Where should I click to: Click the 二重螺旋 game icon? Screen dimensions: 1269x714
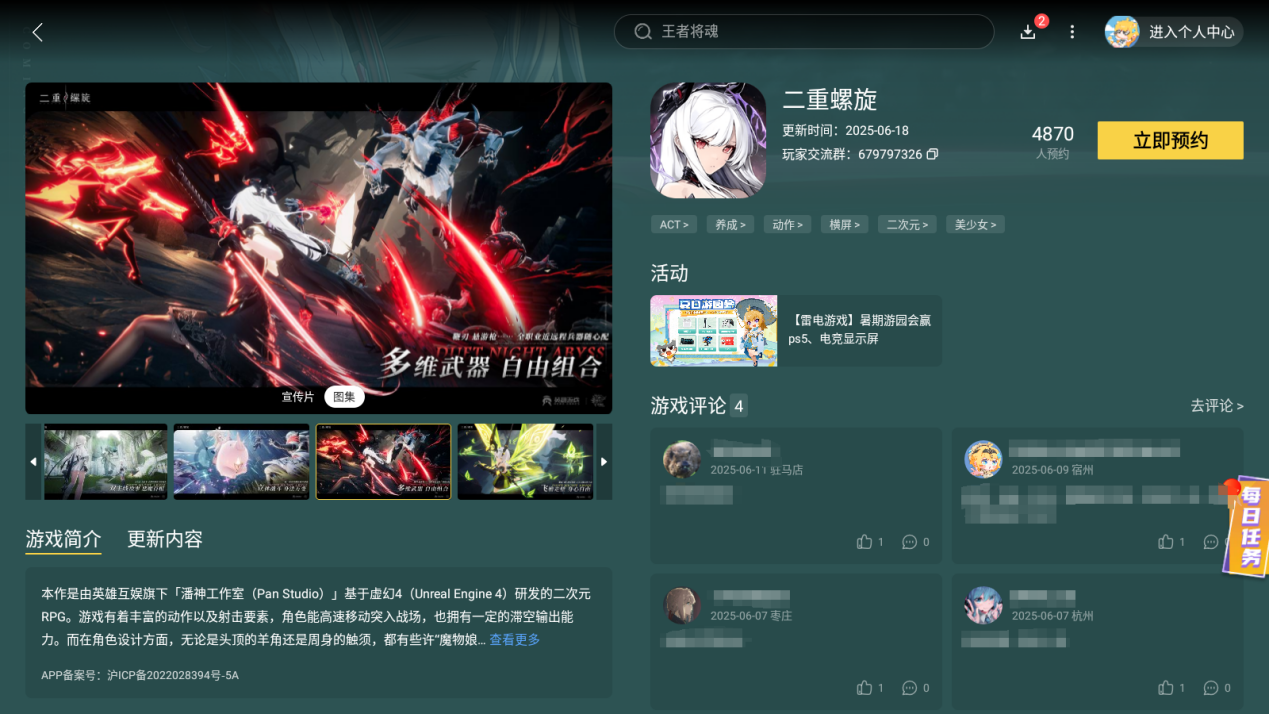click(708, 140)
